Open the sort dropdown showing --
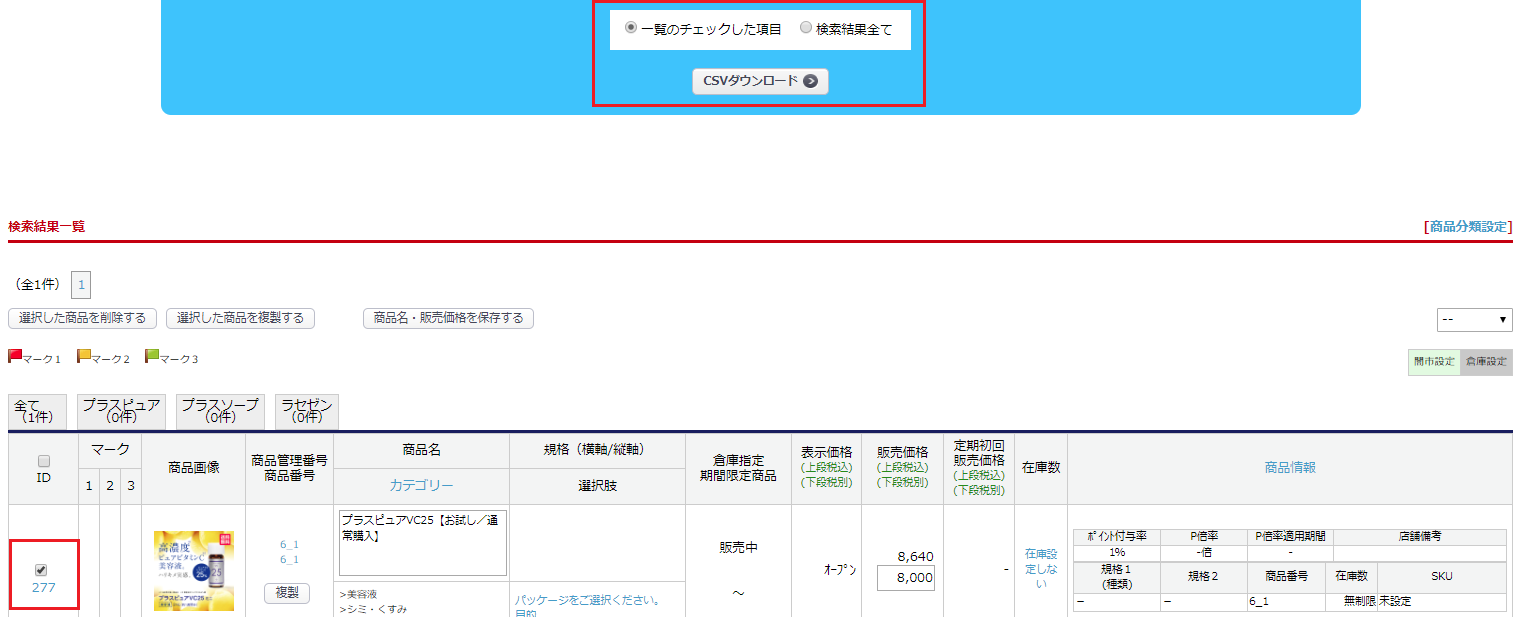Image resolution: width=1521 pixels, height=617 pixels. 1474,319
